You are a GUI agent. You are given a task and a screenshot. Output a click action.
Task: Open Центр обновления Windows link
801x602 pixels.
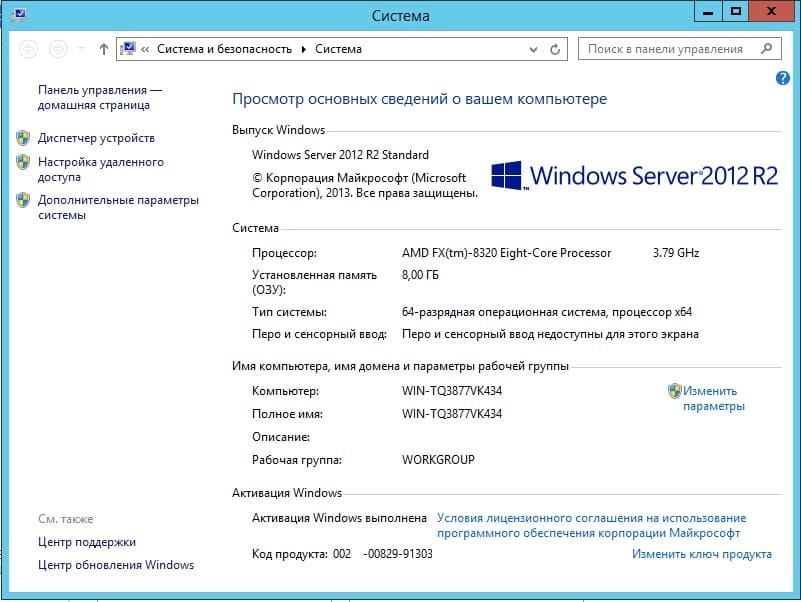pos(116,565)
